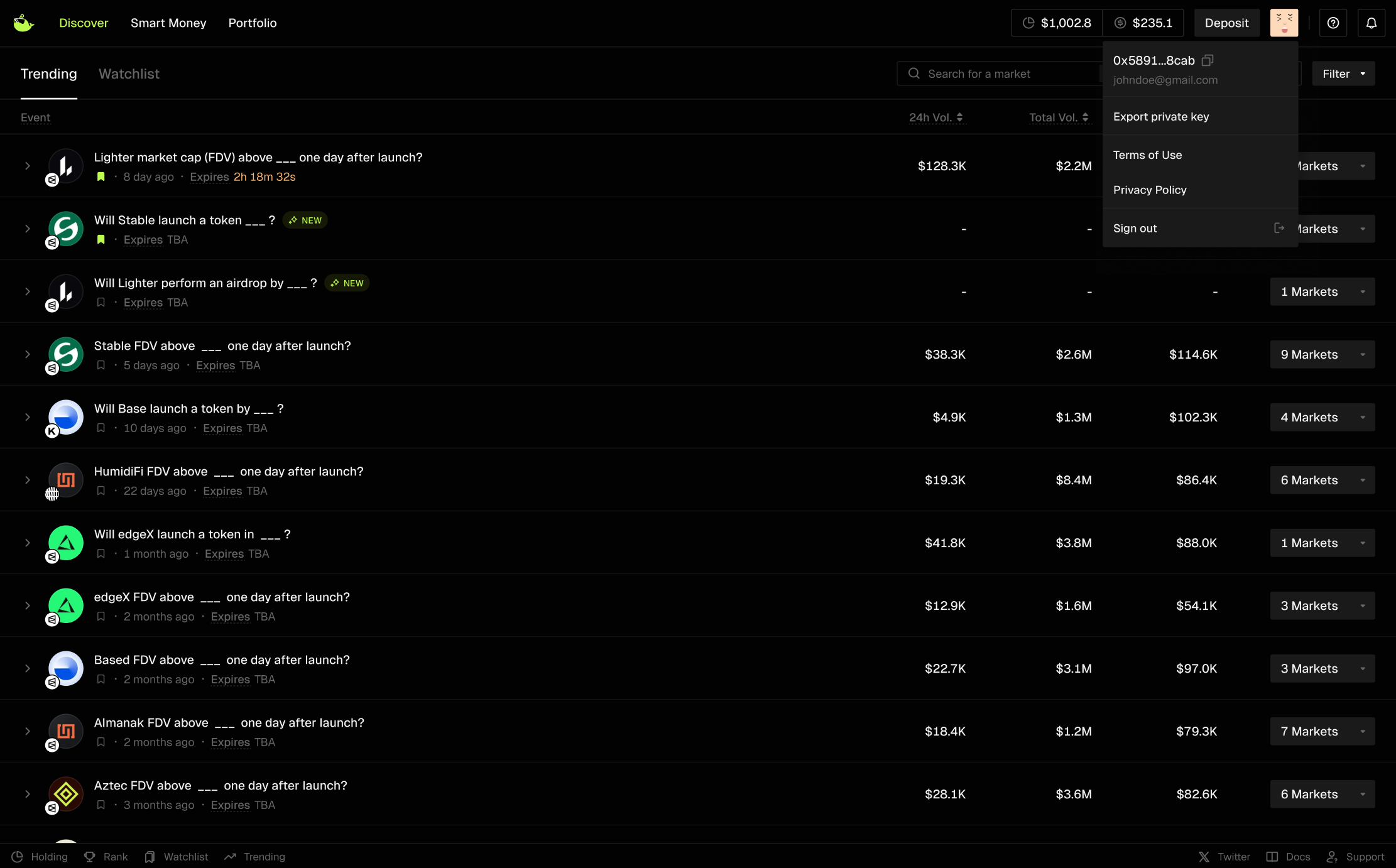Screen dimensions: 1396x868
Task: Remove Lighter market cap event from watchlist
Action: click(x=101, y=176)
